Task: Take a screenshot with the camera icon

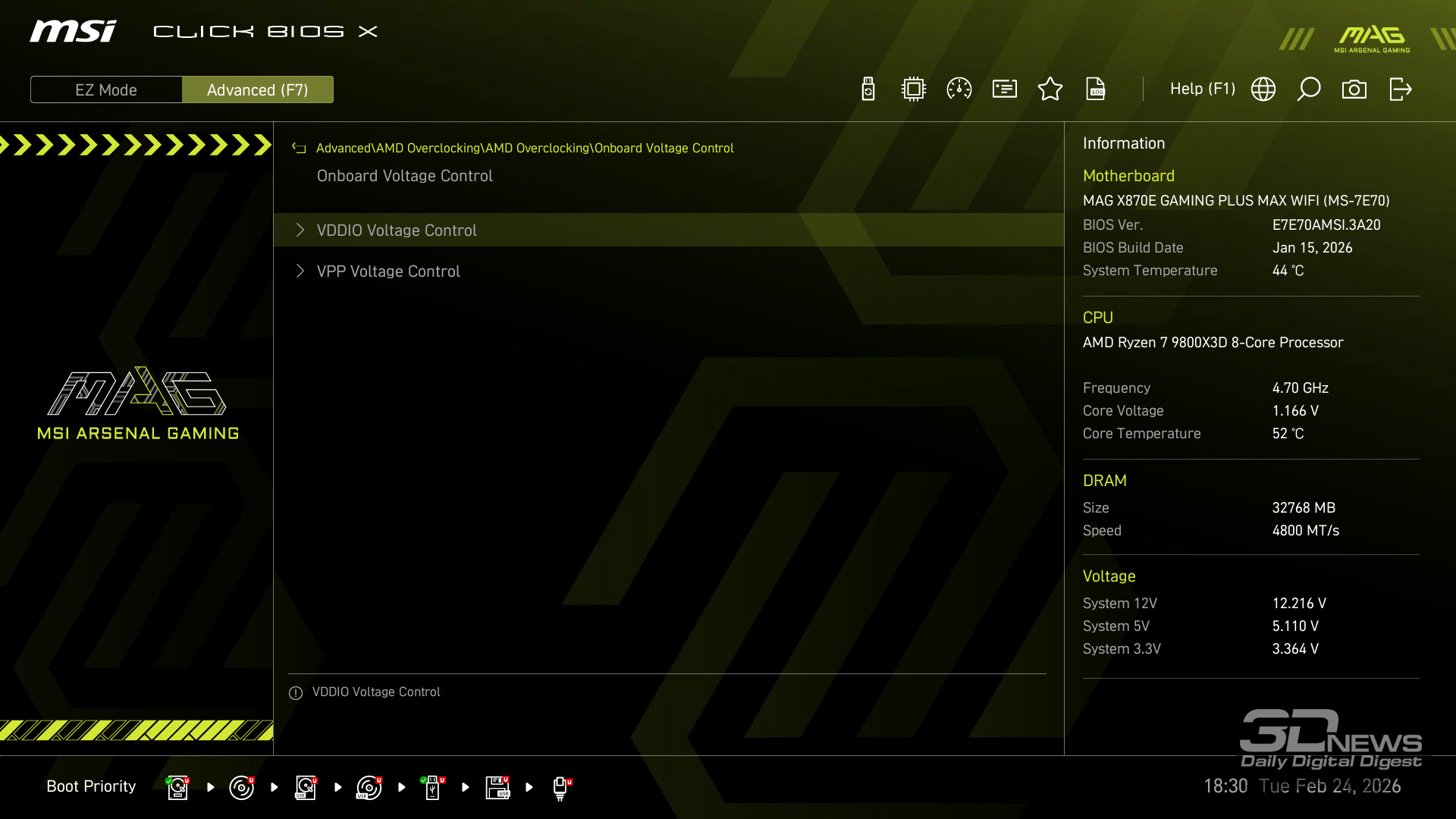Action: 1354,89
